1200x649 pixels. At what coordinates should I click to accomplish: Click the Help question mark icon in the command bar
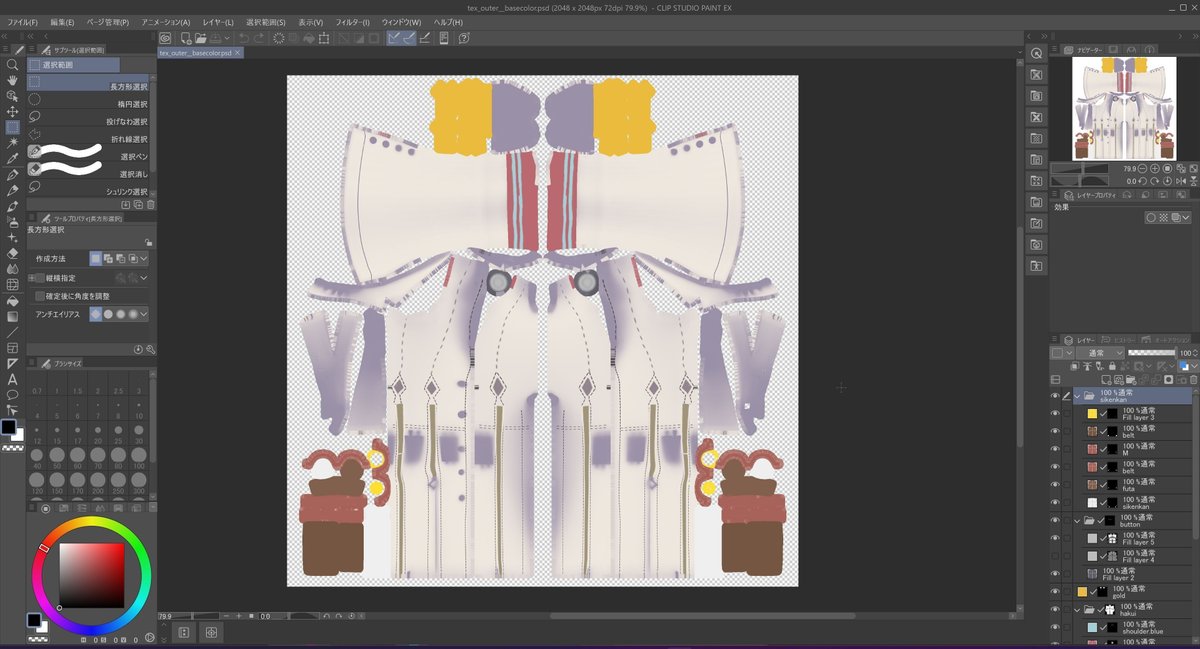(x=465, y=38)
